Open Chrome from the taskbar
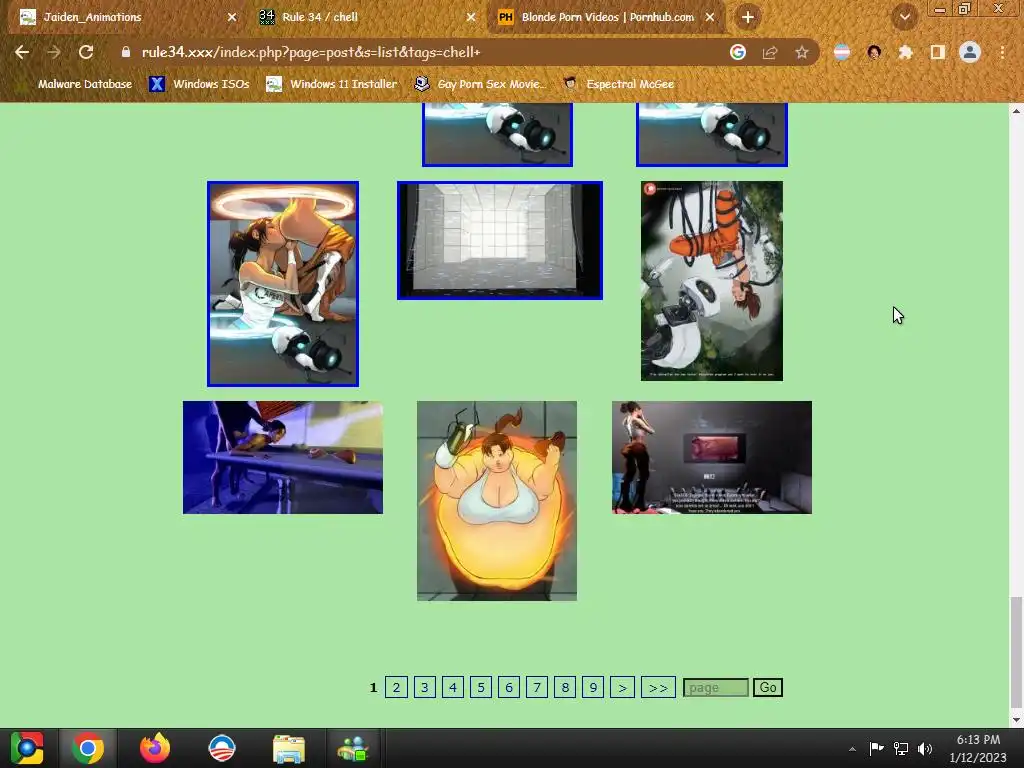 tap(88, 748)
